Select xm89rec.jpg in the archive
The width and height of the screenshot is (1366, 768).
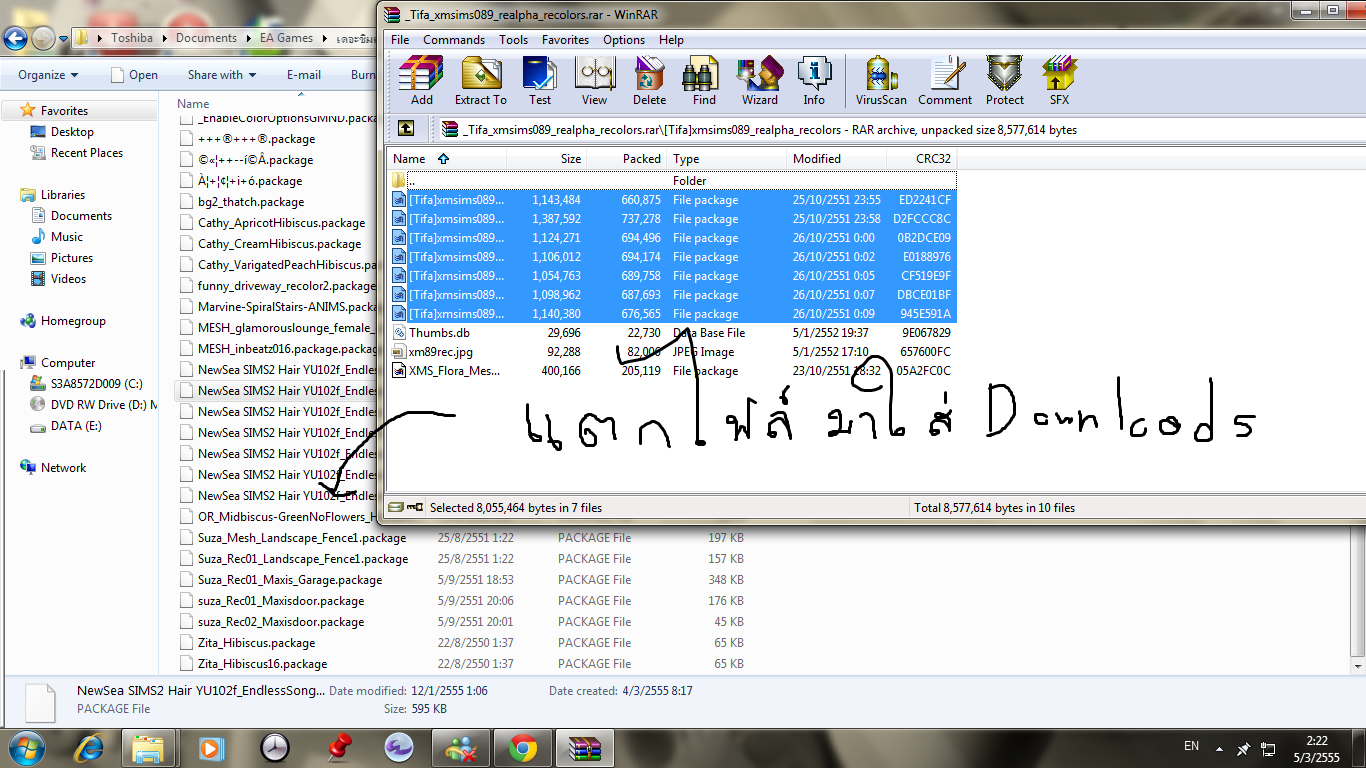[x=672, y=352]
